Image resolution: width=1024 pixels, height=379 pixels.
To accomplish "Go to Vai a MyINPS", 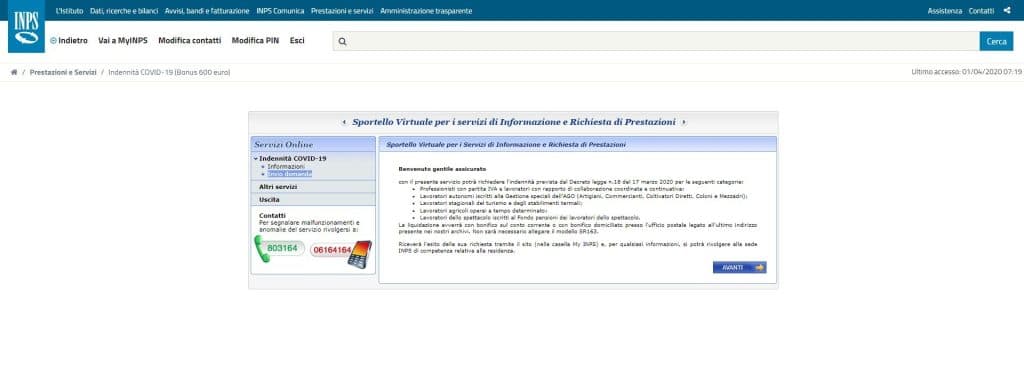I will [123, 41].
